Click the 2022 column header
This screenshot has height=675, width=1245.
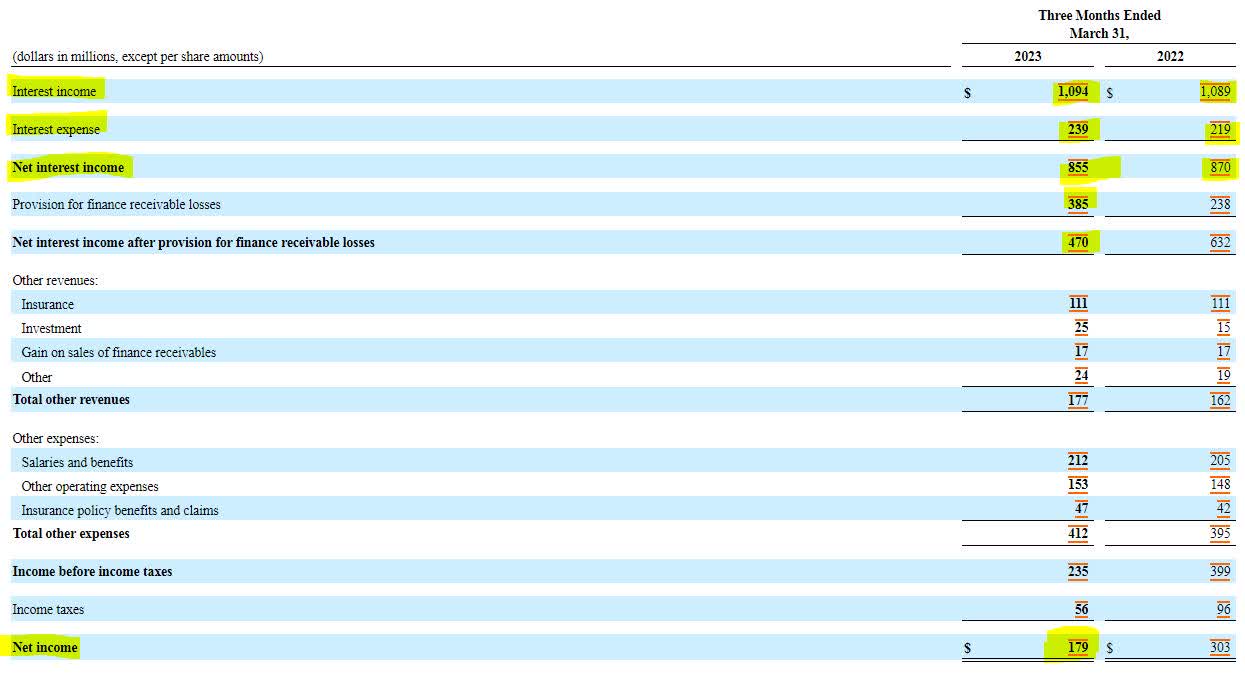[x=1170, y=56]
